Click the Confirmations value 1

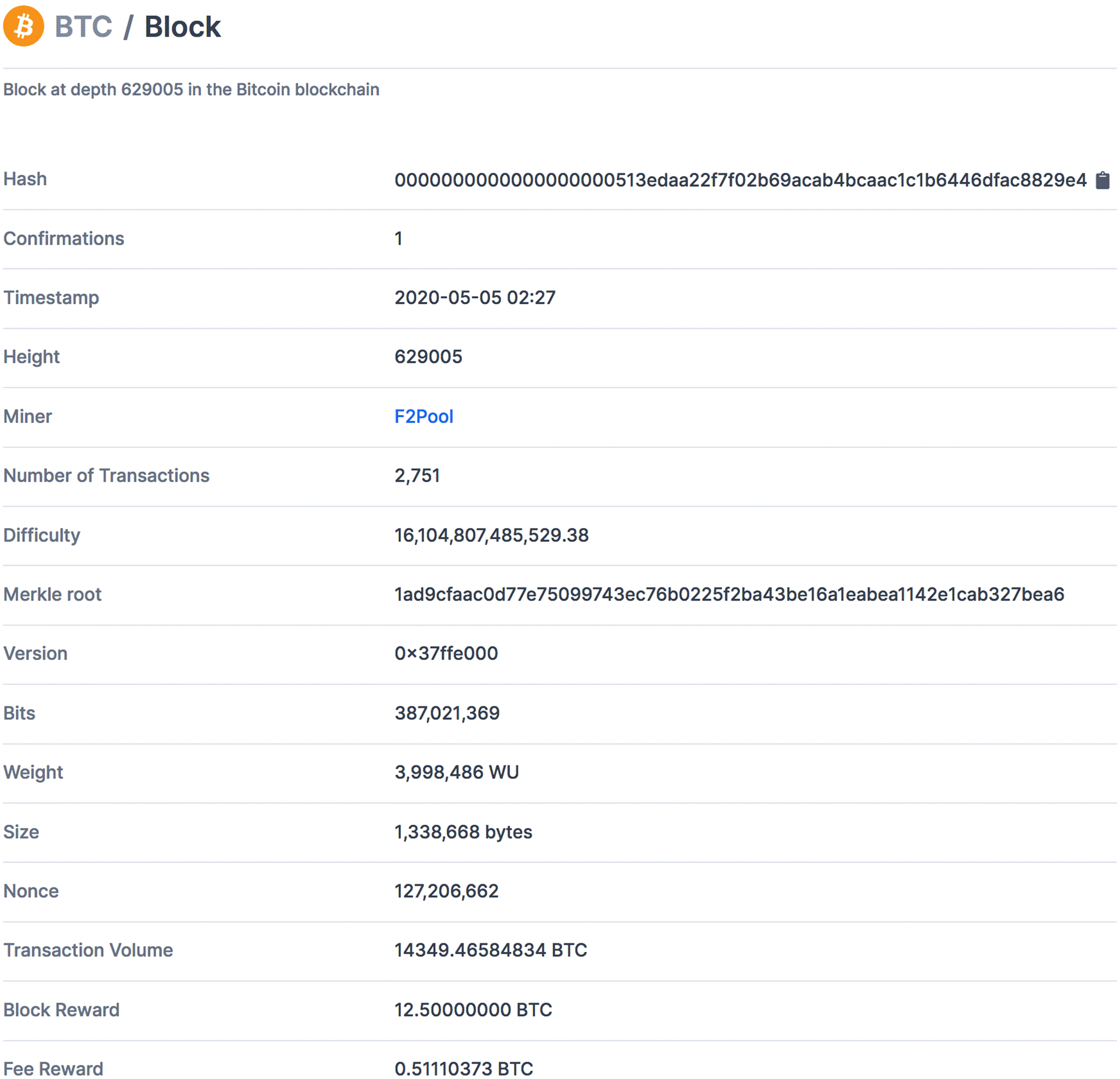click(x=399, y=238)
